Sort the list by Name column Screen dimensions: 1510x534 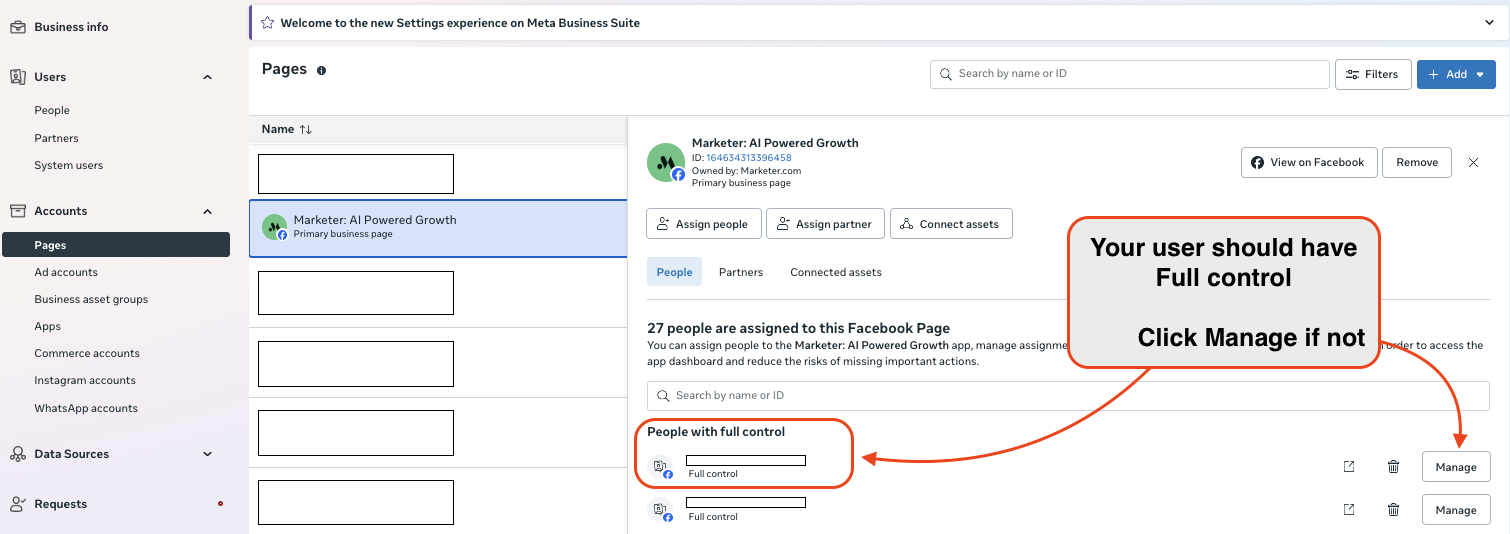point(287,129)
